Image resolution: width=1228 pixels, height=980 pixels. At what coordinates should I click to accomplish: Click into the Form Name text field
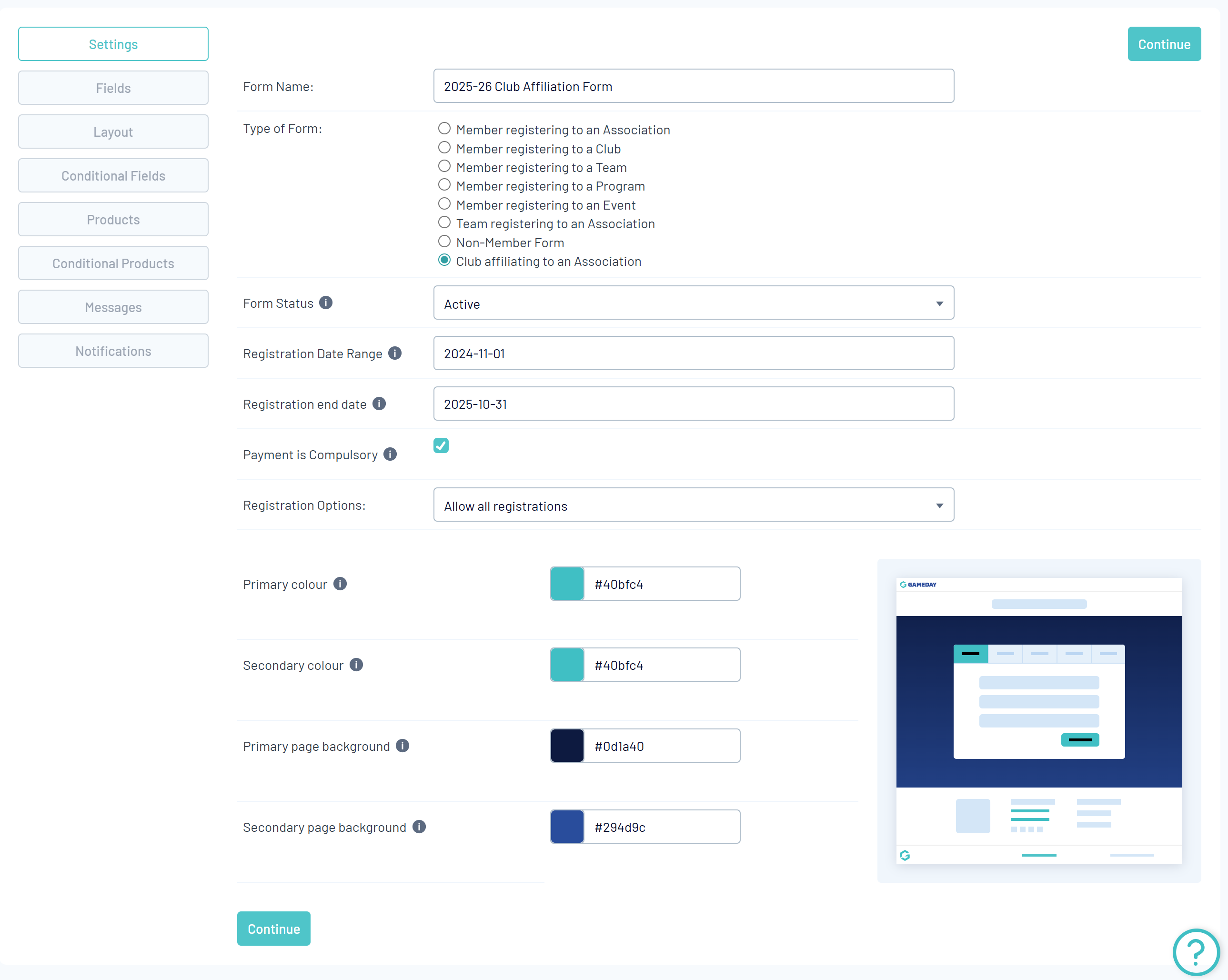pyautogui.click(x=693, y=87)
